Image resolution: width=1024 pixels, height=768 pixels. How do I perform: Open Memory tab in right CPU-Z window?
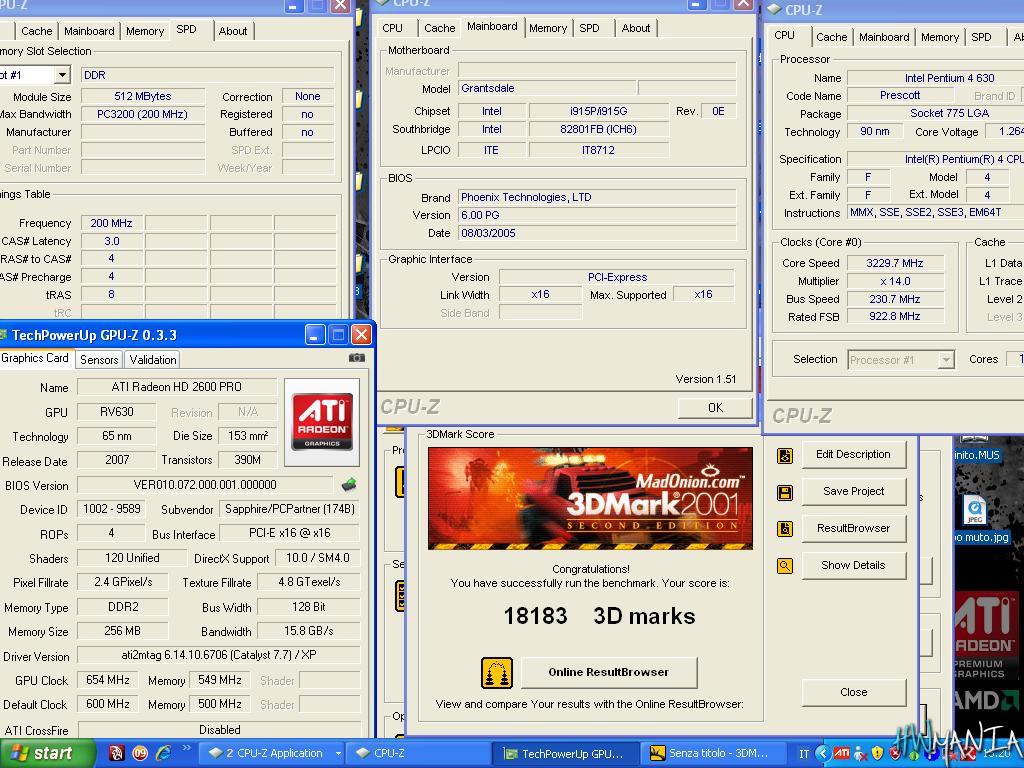click(x=940, y=37)
